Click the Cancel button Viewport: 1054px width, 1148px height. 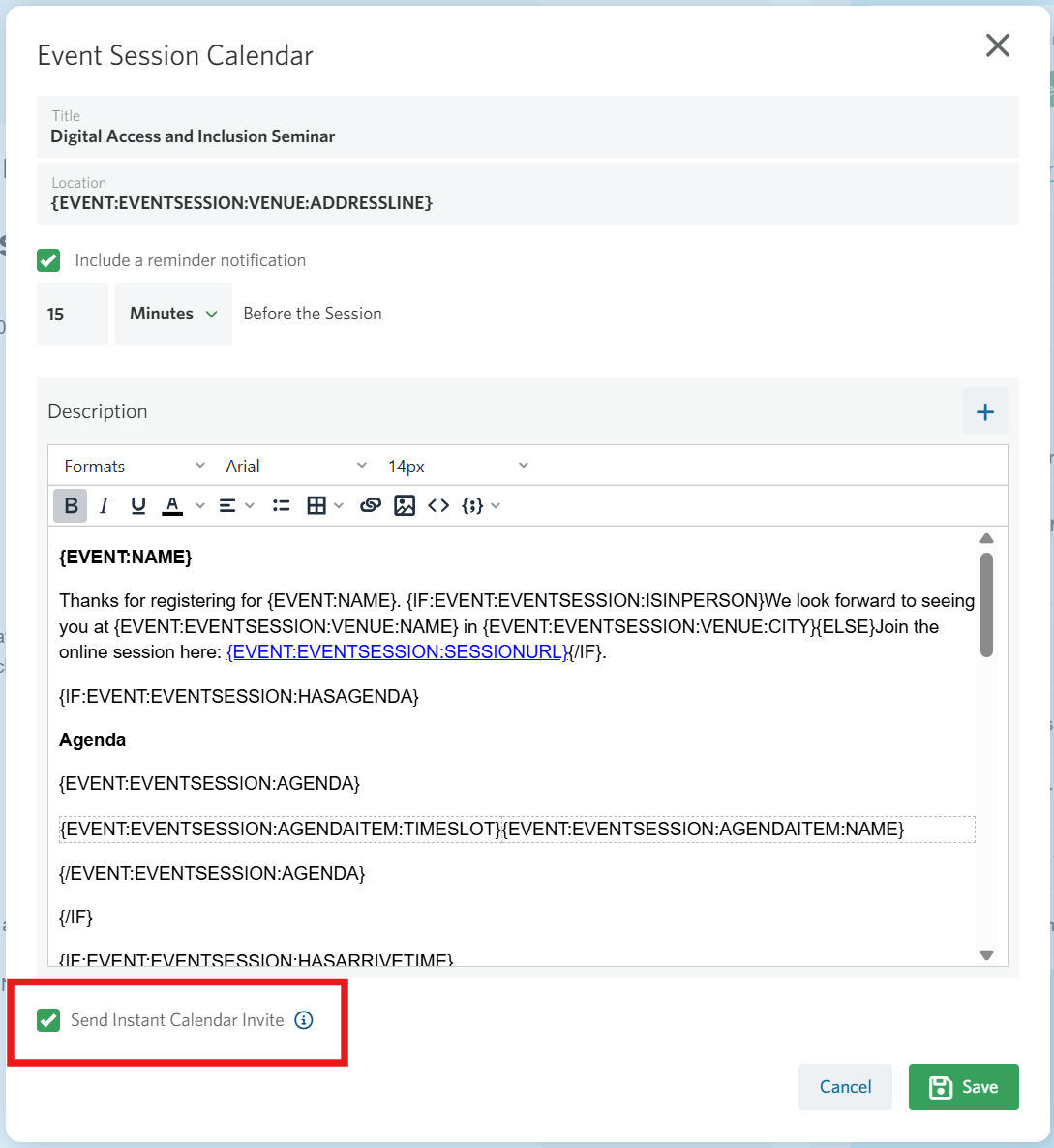point(845,1087)
